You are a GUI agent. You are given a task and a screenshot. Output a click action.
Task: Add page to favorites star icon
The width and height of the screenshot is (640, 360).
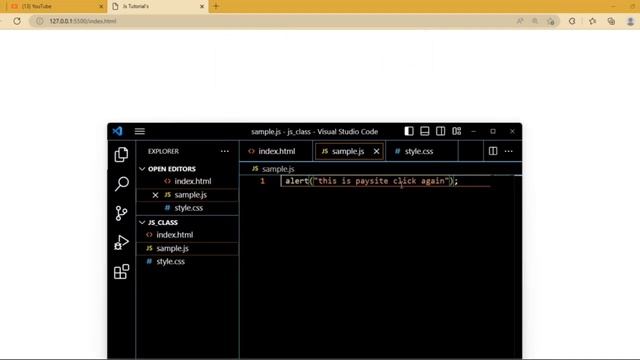click(x=551, y=21)
